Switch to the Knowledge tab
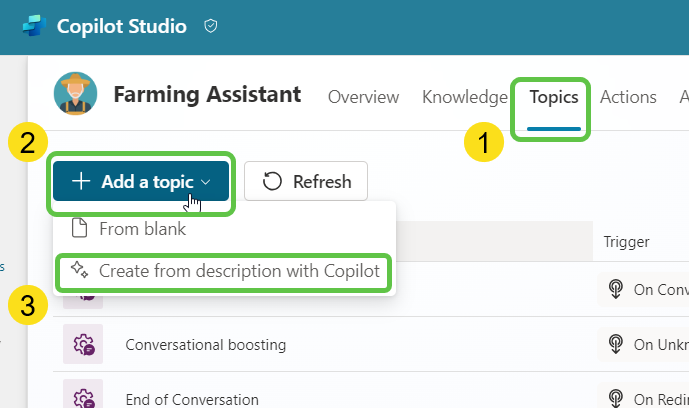689x408 pixels. tap(465, 97)
